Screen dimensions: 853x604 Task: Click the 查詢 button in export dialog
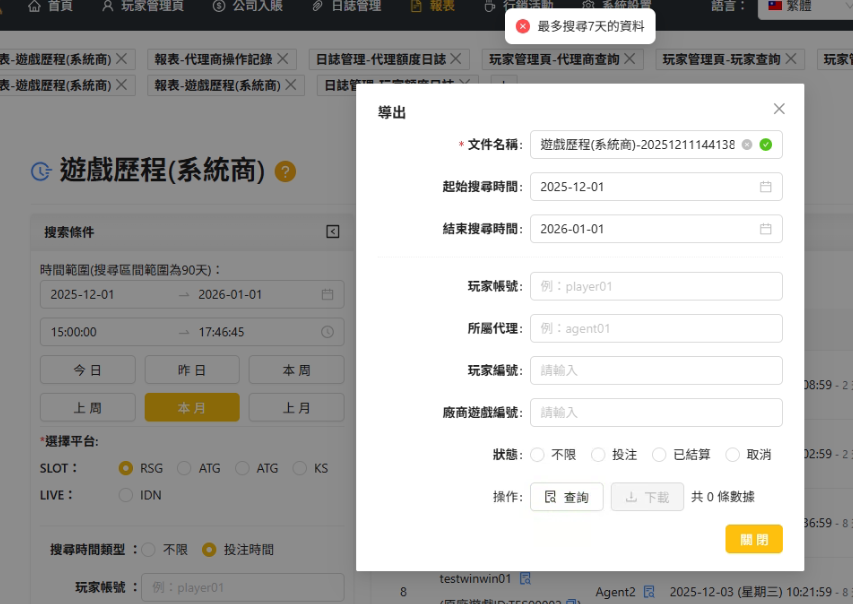click(566, 497)
